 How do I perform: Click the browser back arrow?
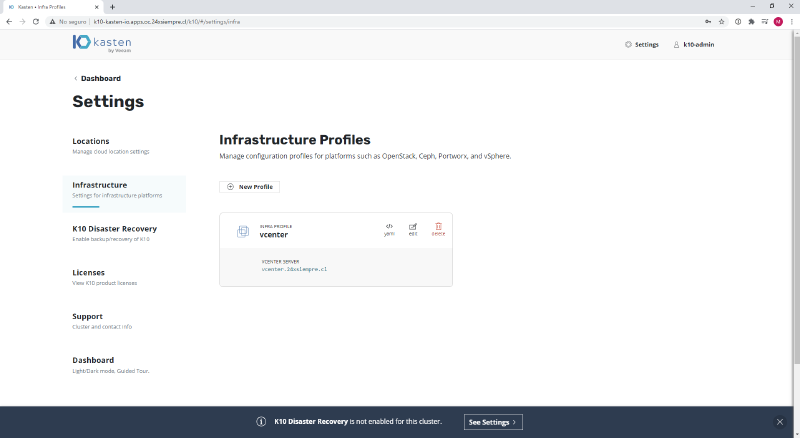click(x=9, y=21)
